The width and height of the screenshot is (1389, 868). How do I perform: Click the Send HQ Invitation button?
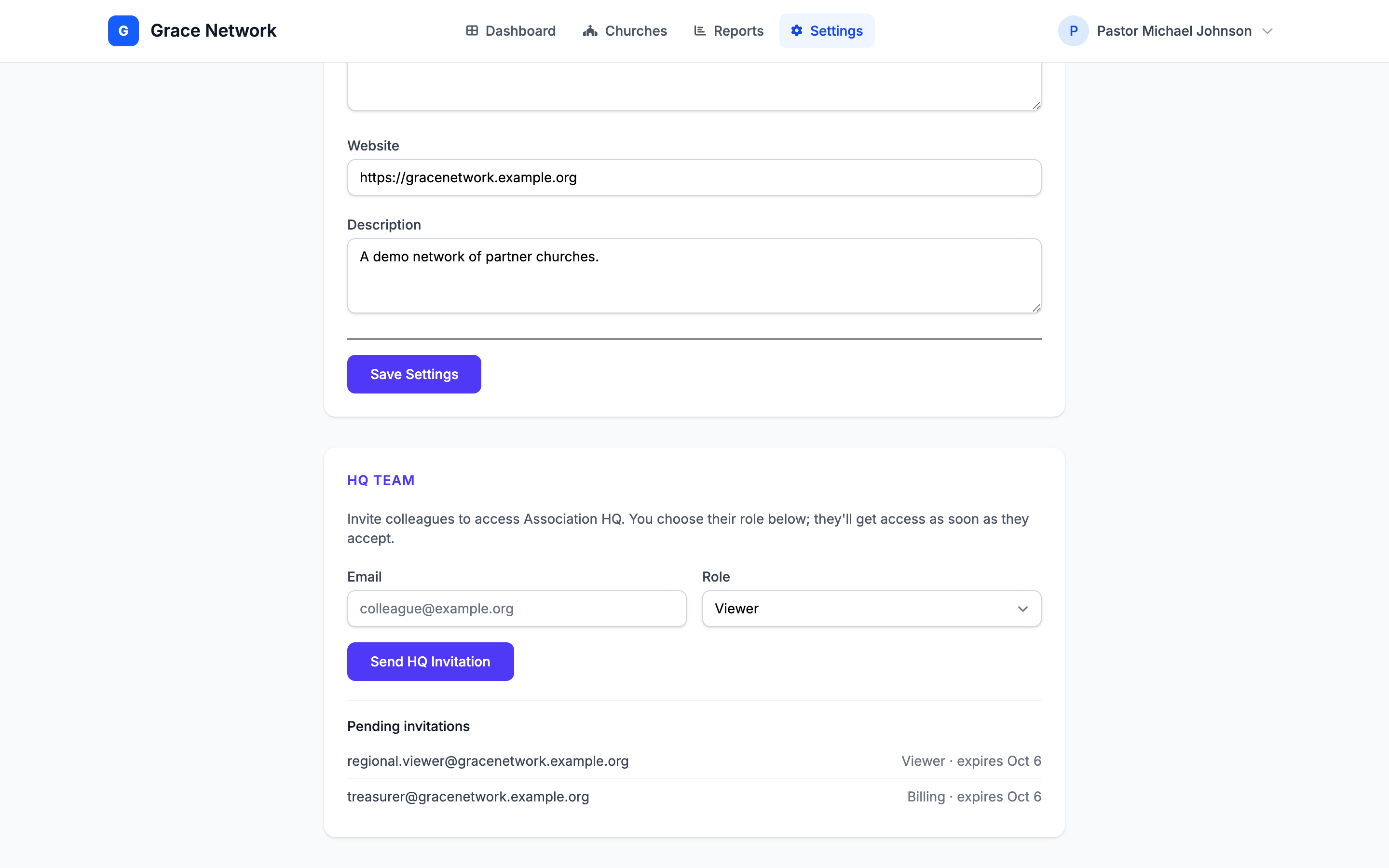pyautogui.click(x=431, y=661)
